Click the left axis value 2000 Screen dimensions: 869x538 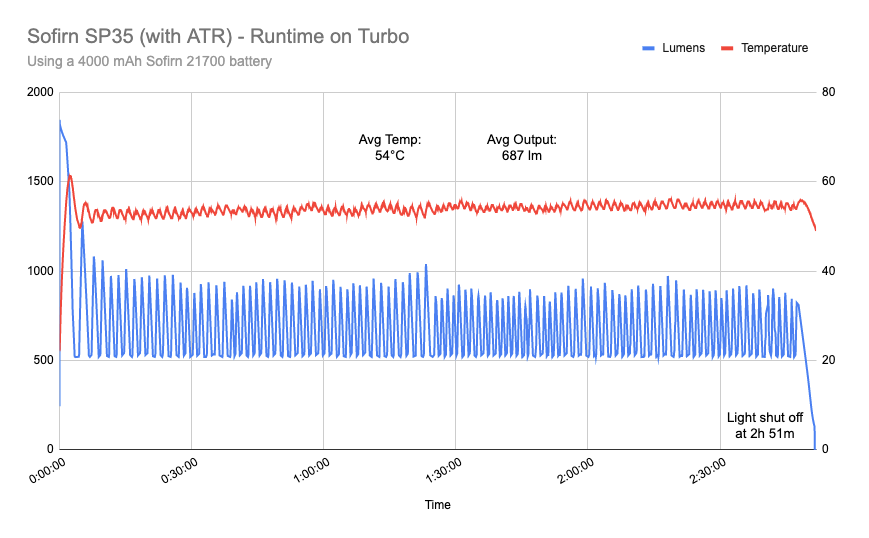(x=40, y=92)
